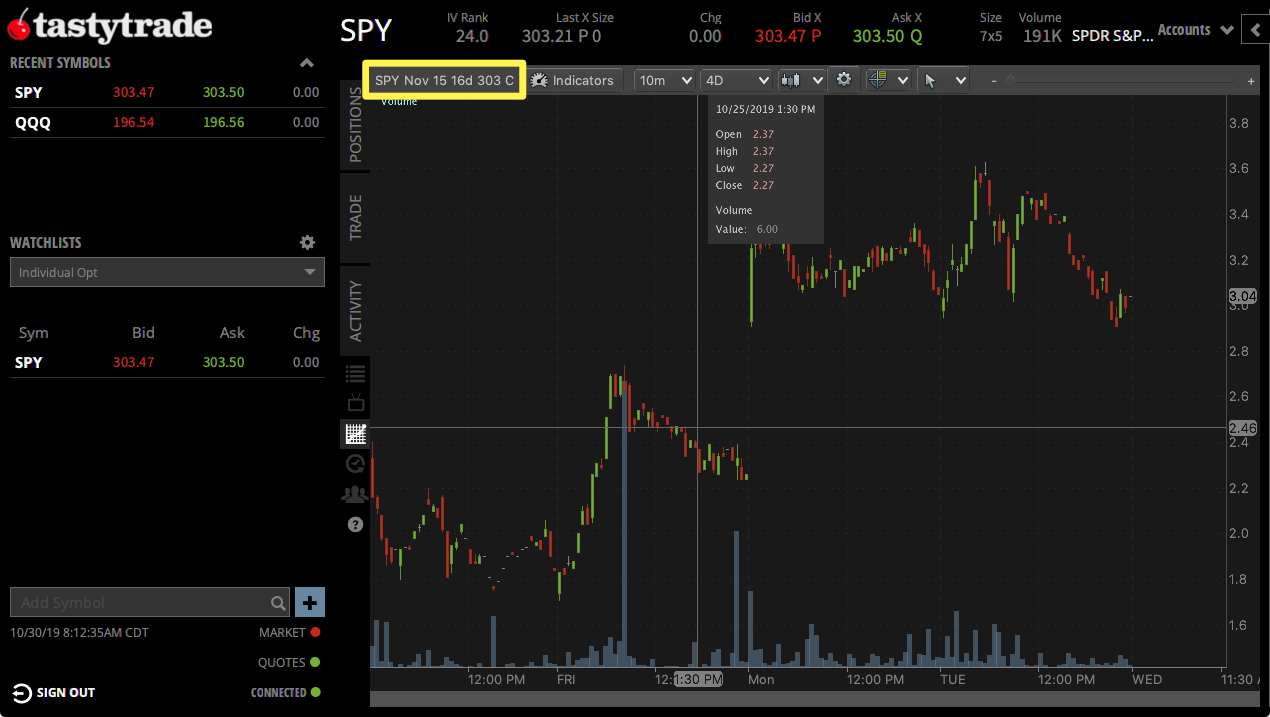Open the history clock icon
The width and height of the screenshot is (1270, 717).
pyautogui.click(x=355, y=463)
